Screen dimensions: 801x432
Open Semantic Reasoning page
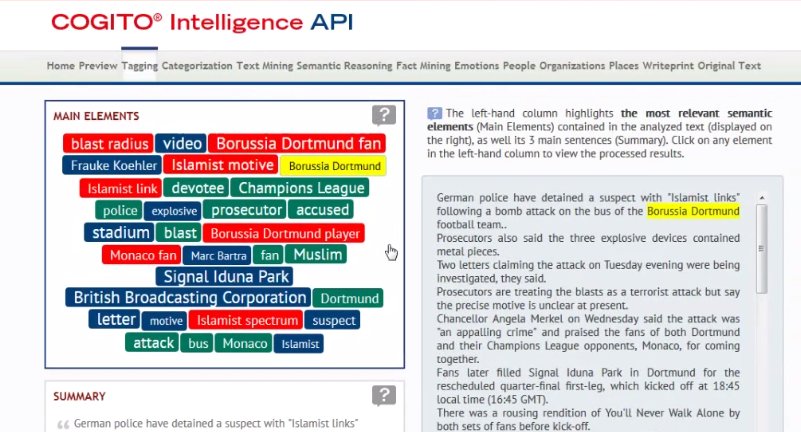click(x=344, y=66)
